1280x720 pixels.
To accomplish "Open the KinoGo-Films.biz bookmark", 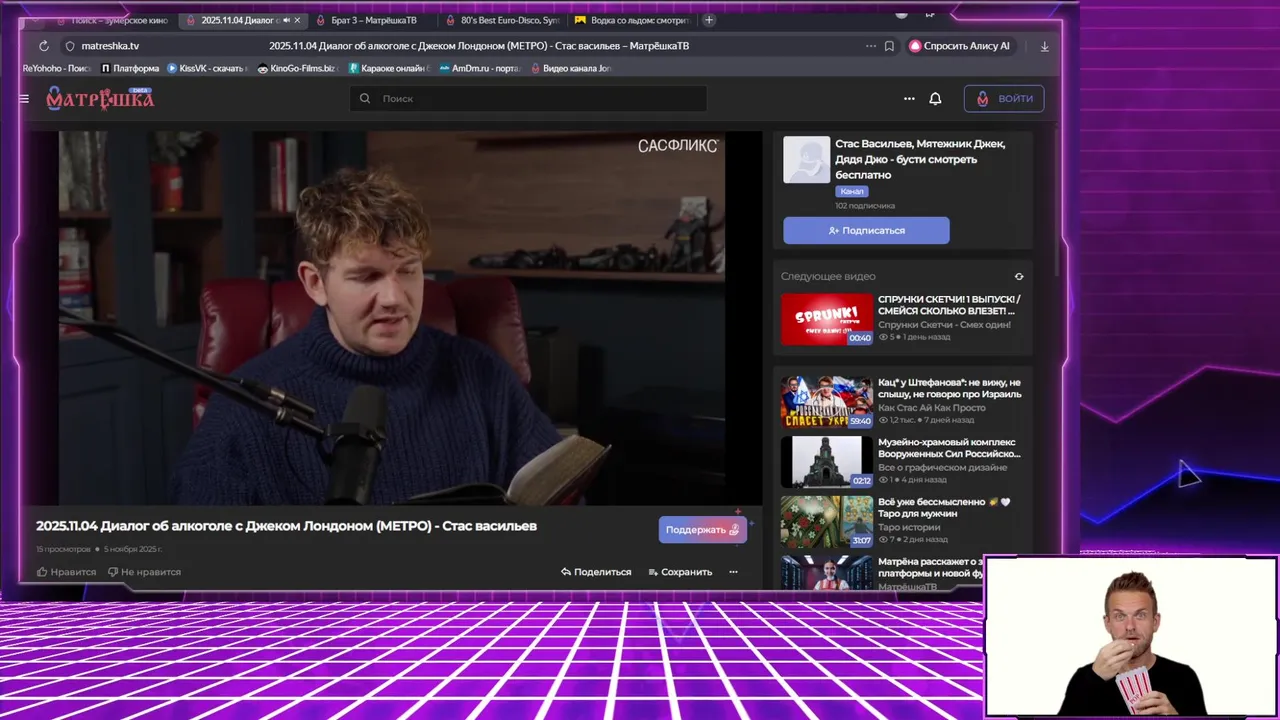I will coord(297,68).
